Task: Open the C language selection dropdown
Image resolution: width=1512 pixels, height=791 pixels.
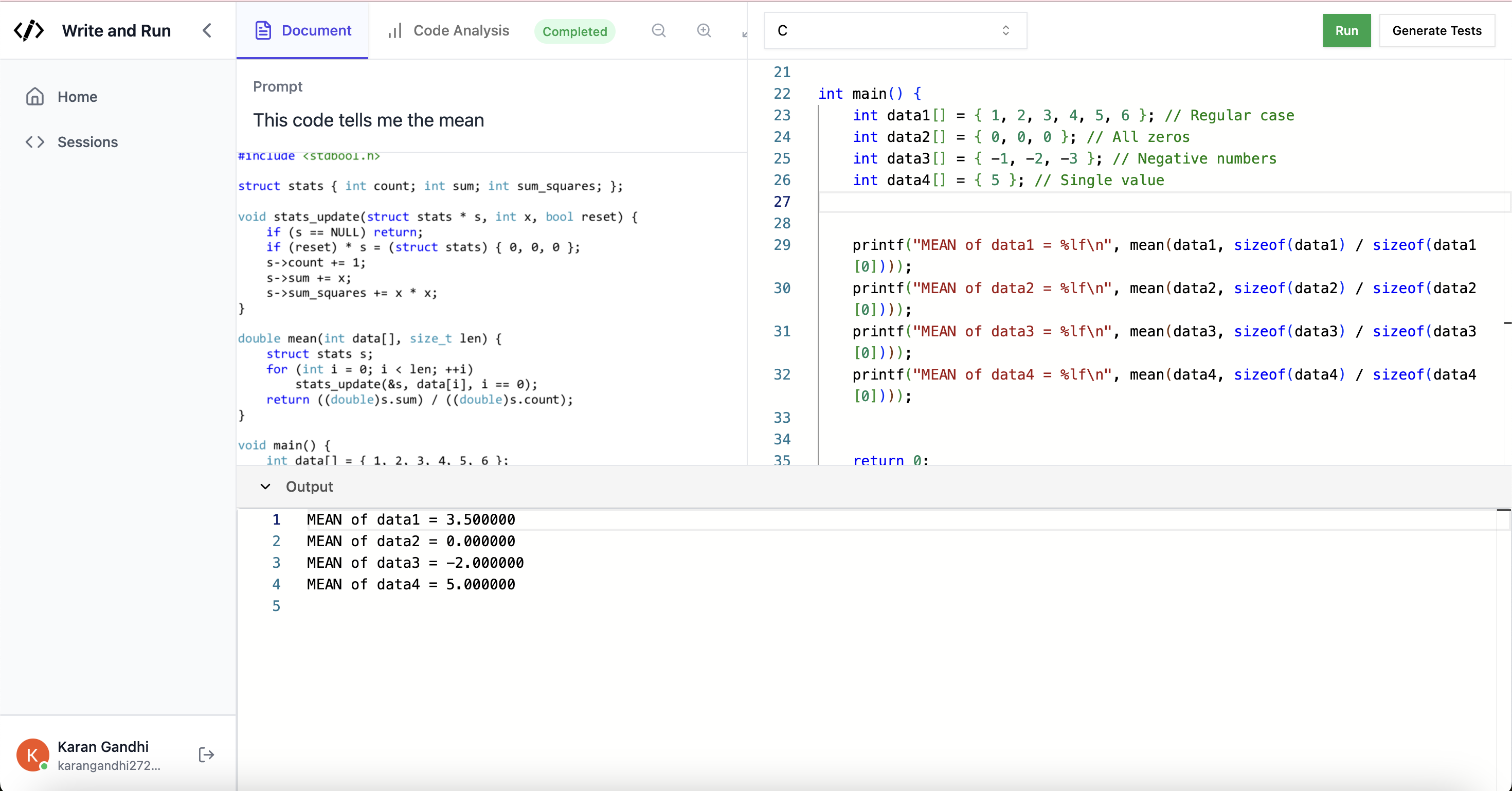Action: click(x=895, y=30)
